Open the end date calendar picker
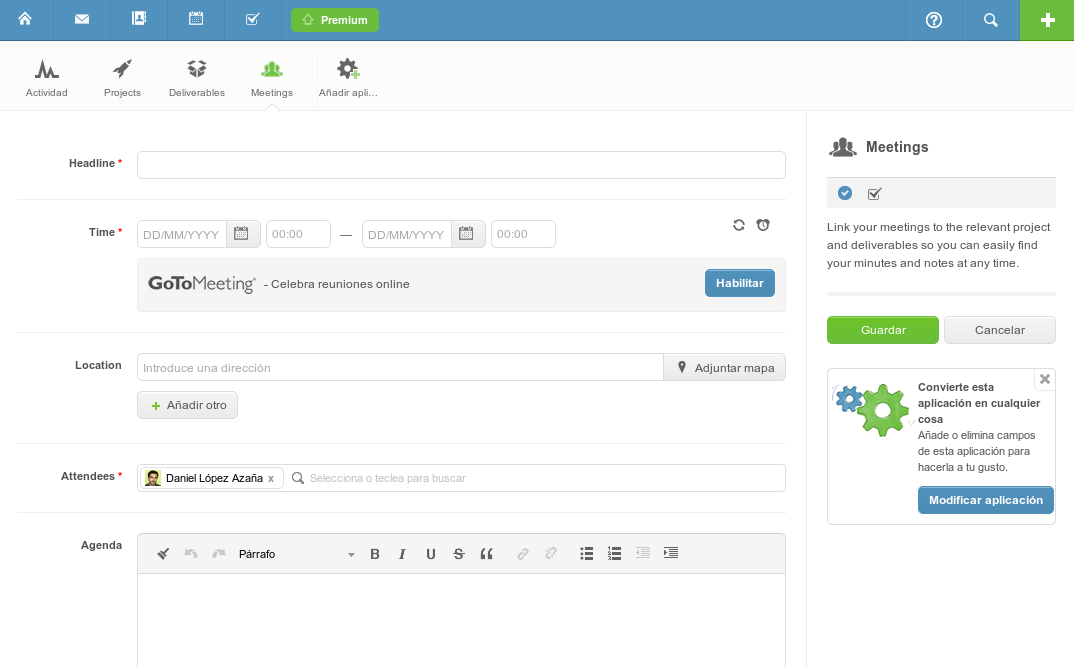Image resolution: width=1074 pixels, height=667 pixels. tap(467, 234)
